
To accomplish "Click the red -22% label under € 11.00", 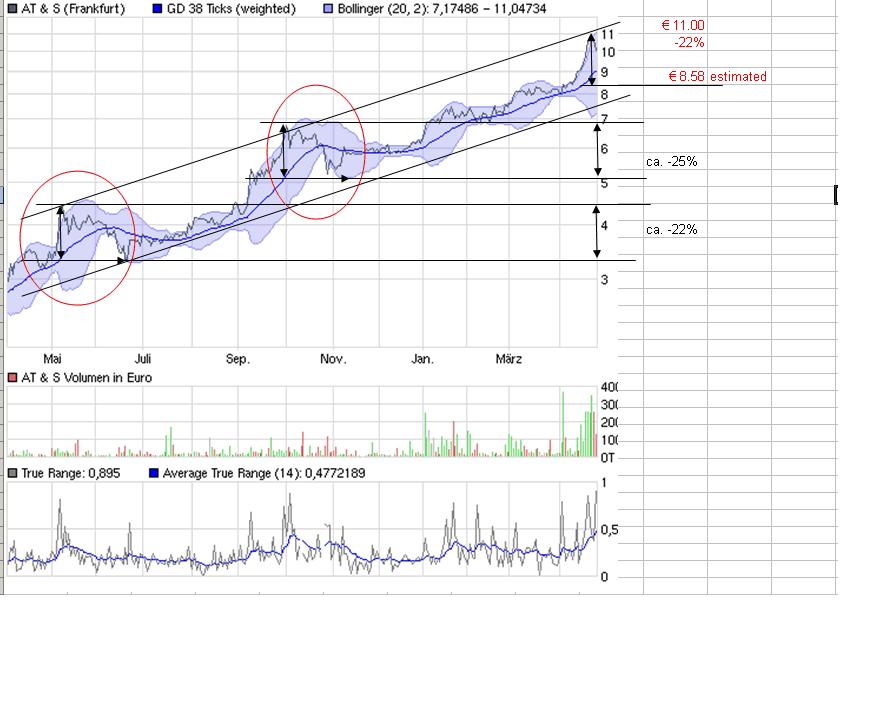I will coord(690,43).
